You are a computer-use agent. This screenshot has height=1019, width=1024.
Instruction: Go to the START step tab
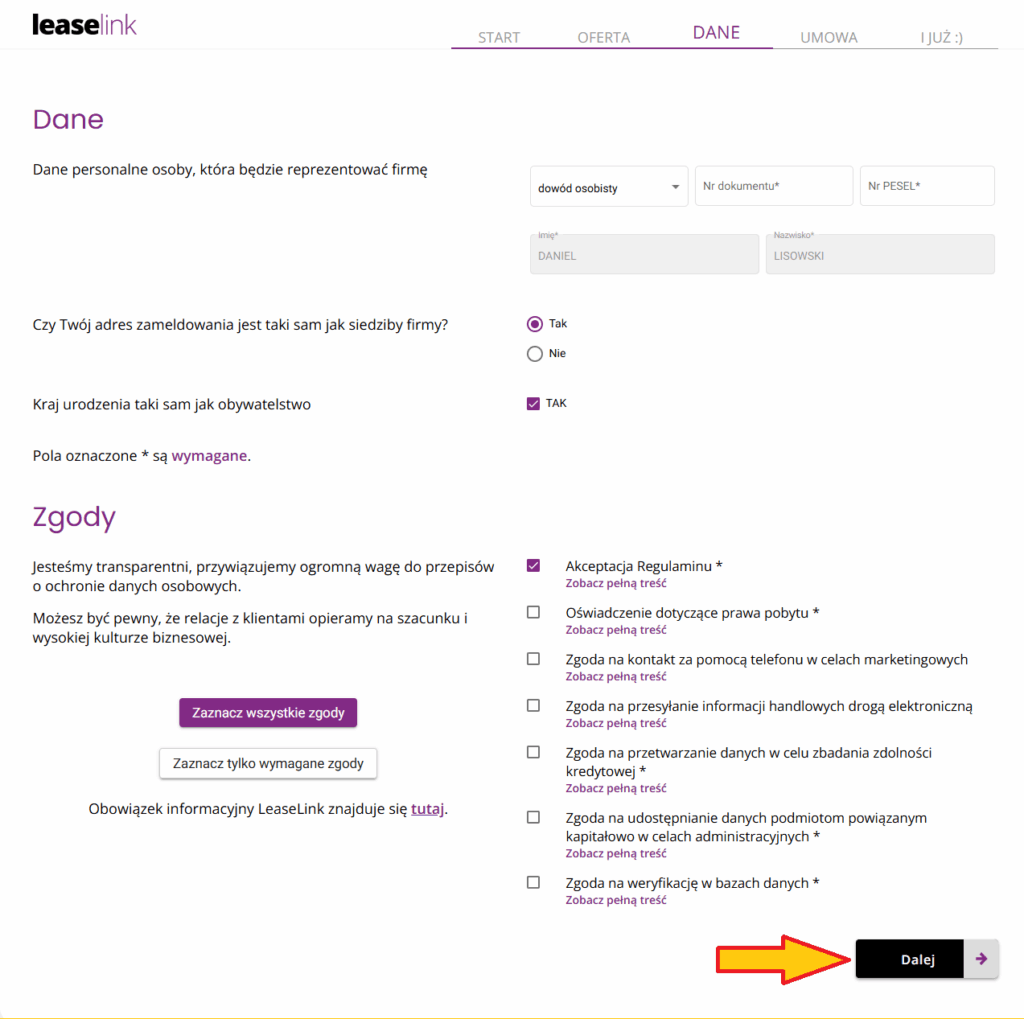(x=499, y=37)
